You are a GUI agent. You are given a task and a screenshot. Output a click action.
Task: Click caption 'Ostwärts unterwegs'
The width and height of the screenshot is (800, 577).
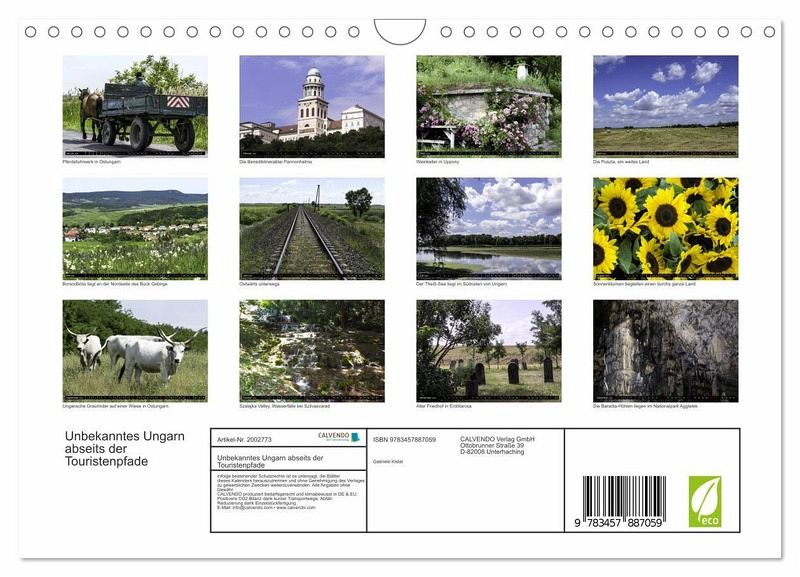259,284
